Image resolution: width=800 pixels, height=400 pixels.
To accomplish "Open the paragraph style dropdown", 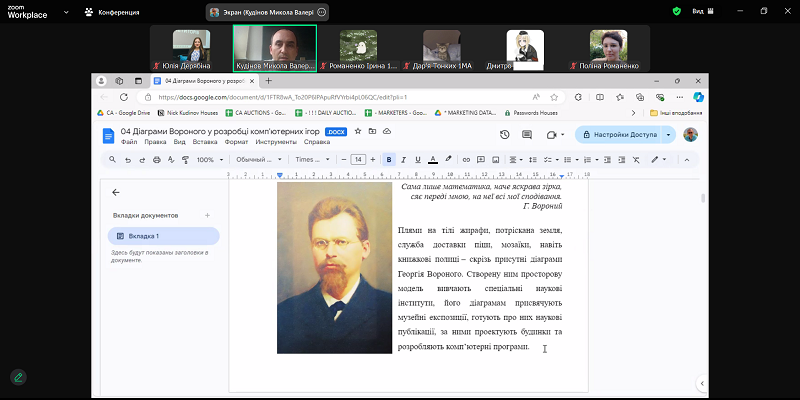I will [259, 160].
